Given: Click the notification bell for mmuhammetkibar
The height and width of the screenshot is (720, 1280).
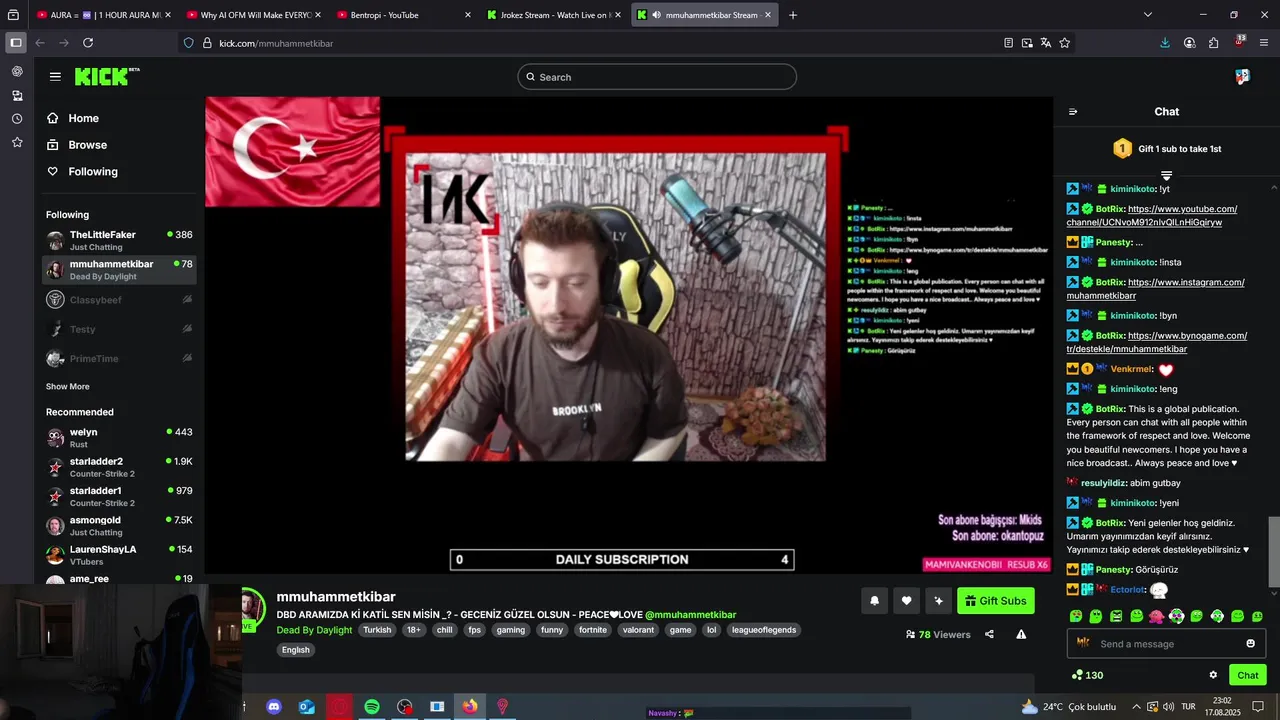Looking at the screenshot, I should click(874, 600).
